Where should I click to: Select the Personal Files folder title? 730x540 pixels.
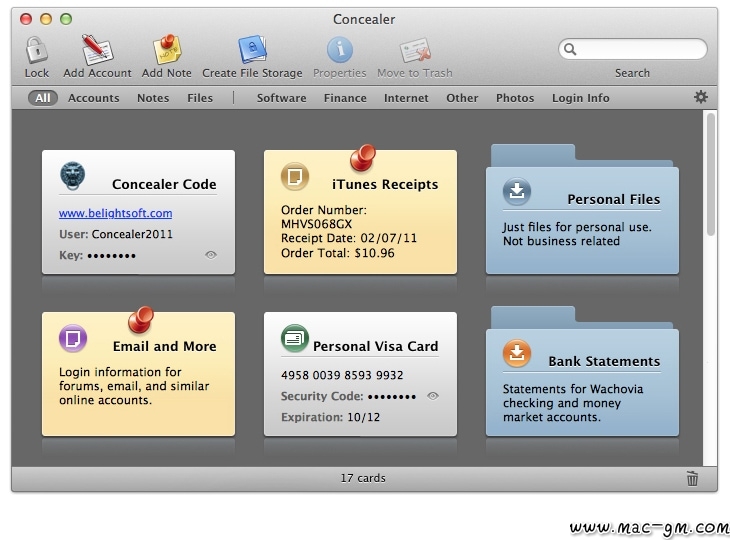tap(614, 199)
